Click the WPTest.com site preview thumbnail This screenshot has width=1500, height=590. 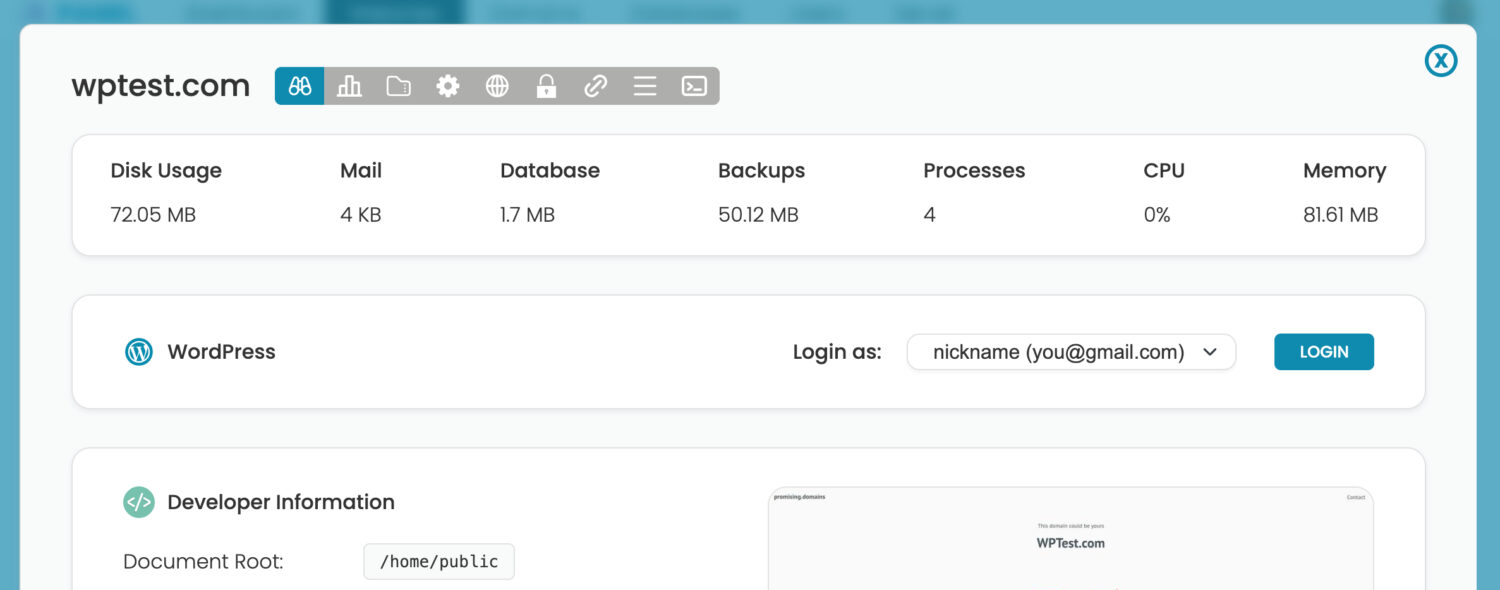(1070, 540)
